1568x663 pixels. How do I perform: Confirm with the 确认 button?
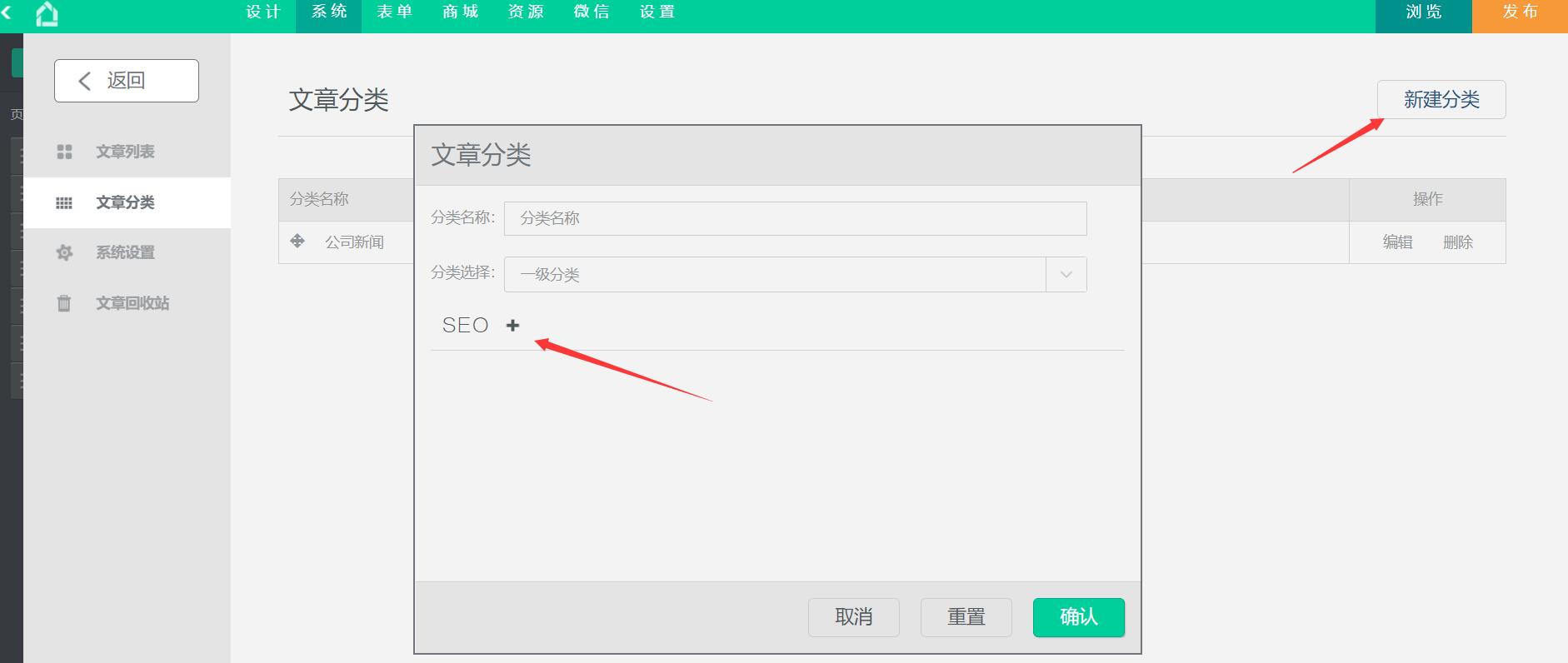tap(1079, 617)
